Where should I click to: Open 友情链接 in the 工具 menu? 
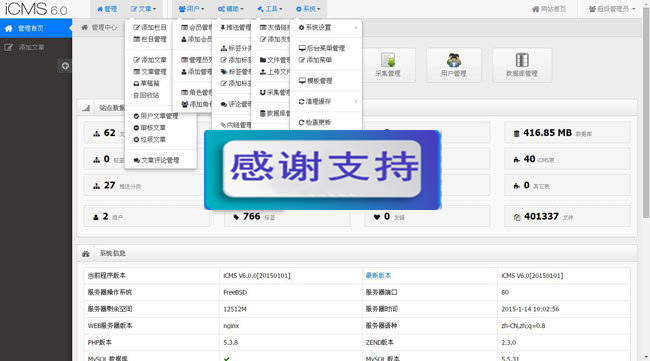pyautogui.click(x=274, y=27)
